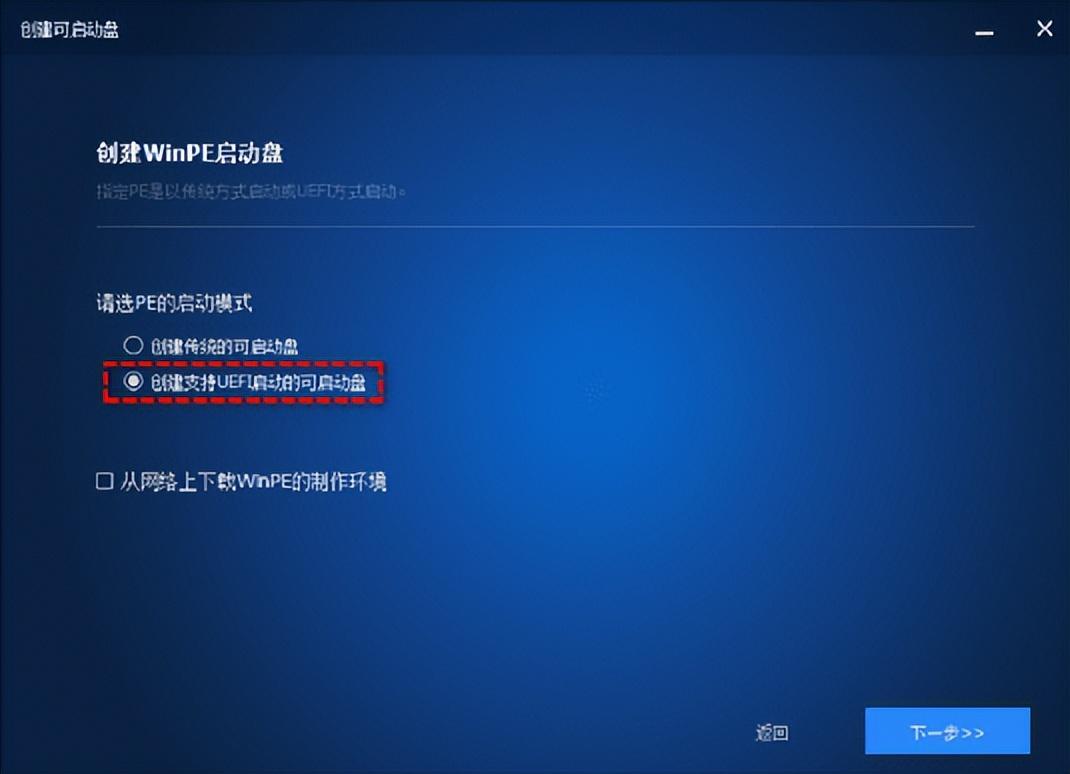The width and height of the screenshot is (1070, 774).
Task: Click the 创建传统的可启动盘 option label text
Action: tap(225, 347)
